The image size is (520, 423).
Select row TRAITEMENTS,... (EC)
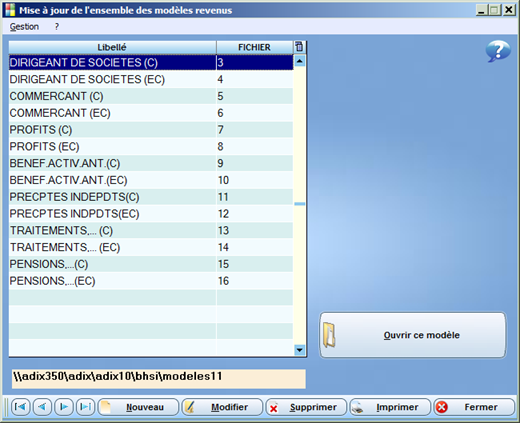151,247
